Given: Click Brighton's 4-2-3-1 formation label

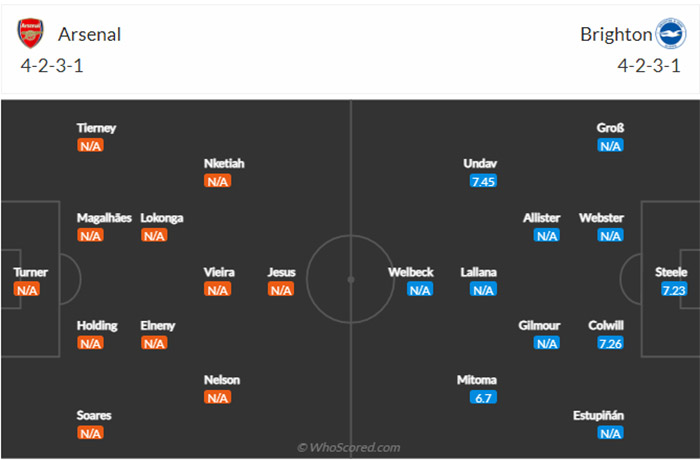Looking at the screenshot, I should click(649, 66).
